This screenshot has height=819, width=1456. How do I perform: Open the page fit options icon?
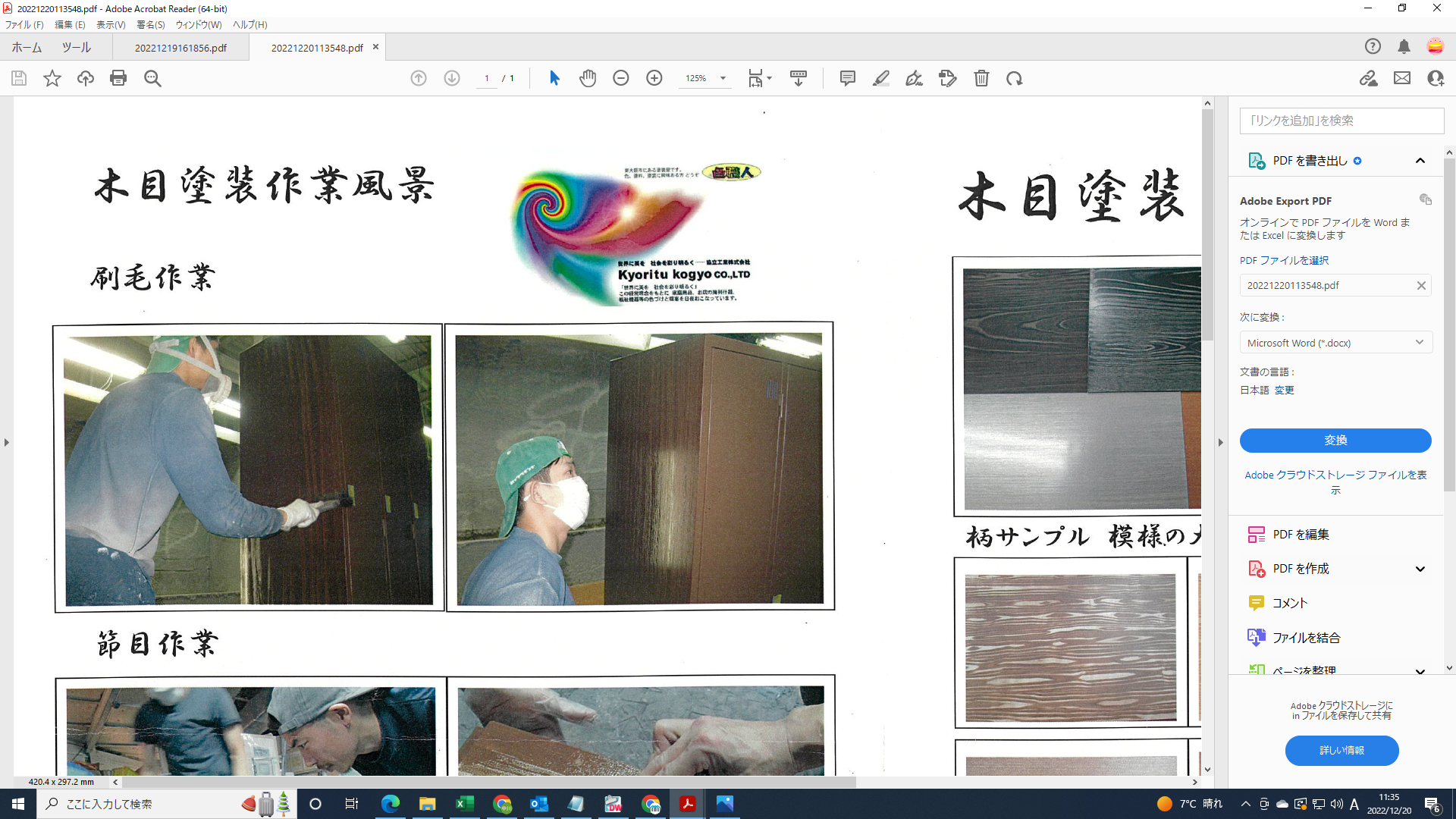759,78
